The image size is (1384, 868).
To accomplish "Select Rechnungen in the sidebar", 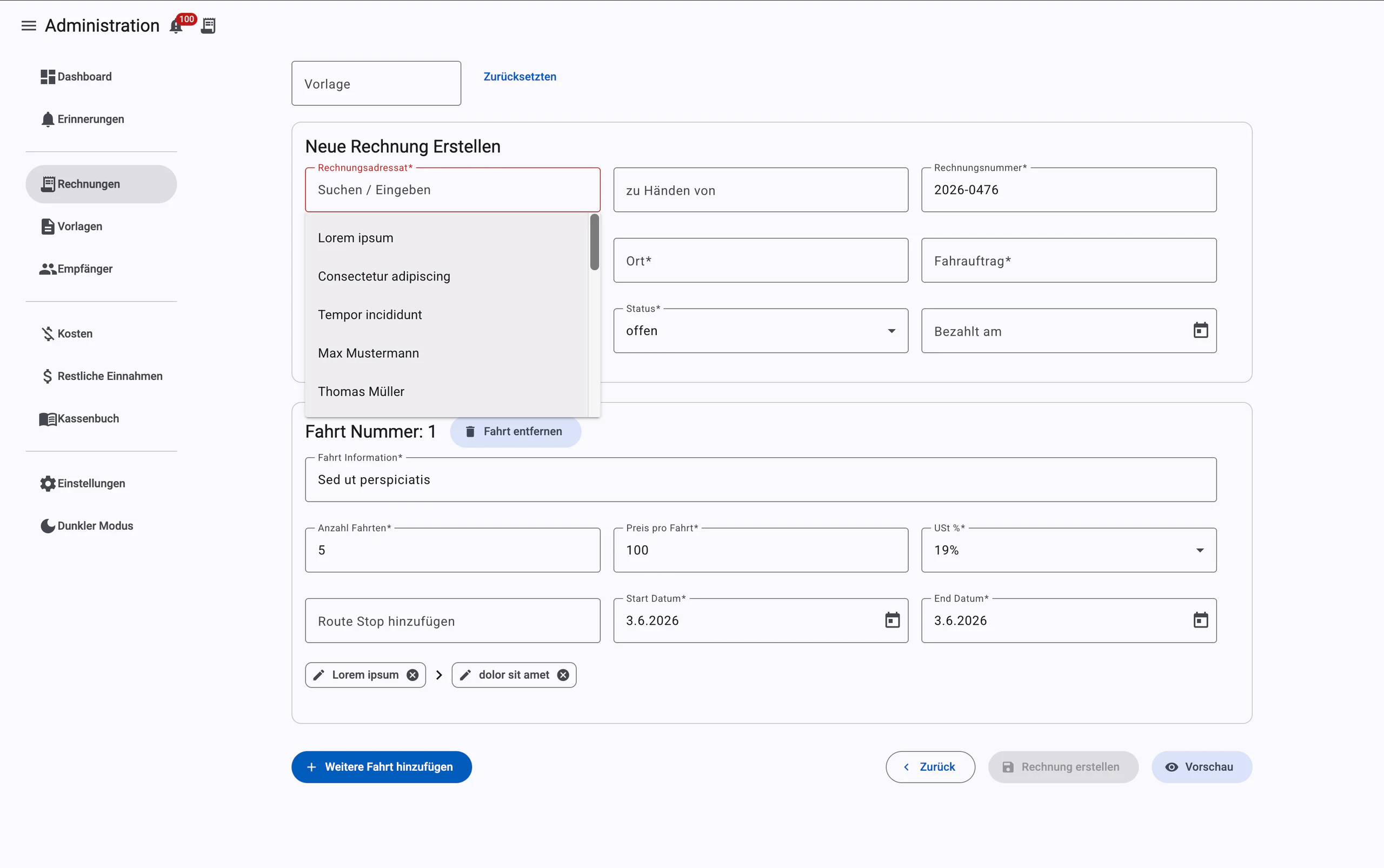I will 101,184.
